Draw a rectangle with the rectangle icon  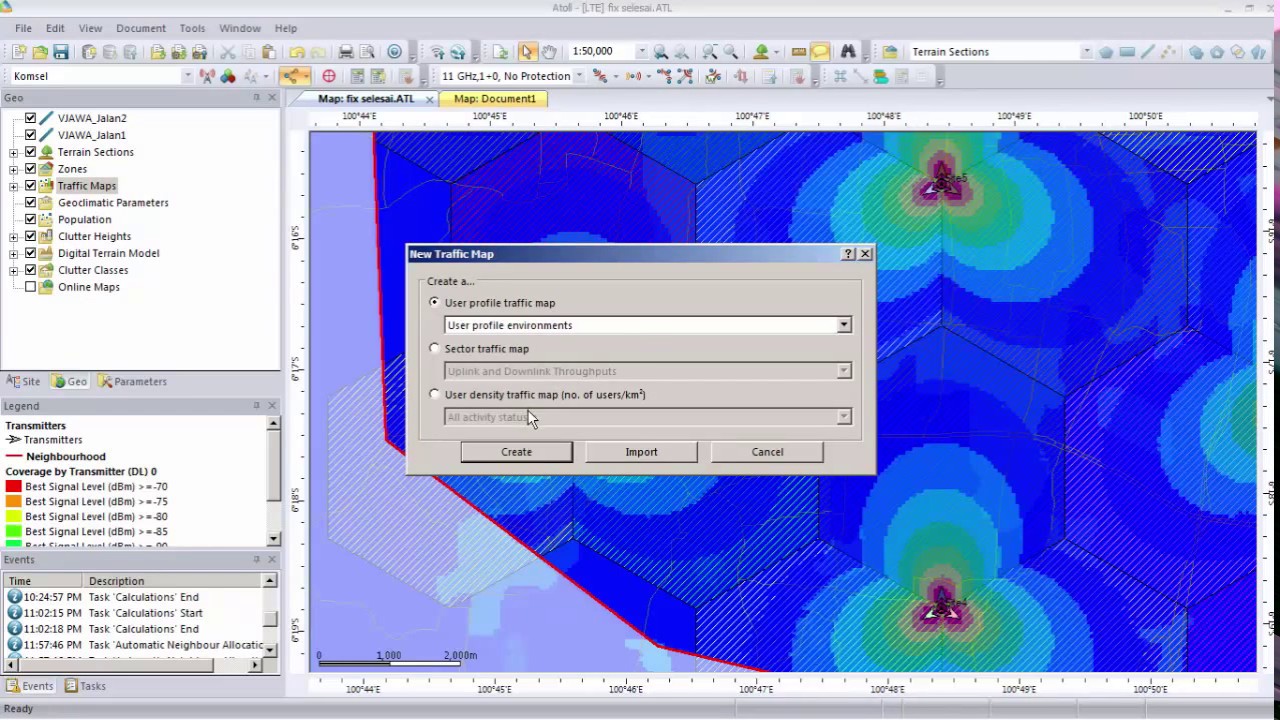click(1127, 52)
